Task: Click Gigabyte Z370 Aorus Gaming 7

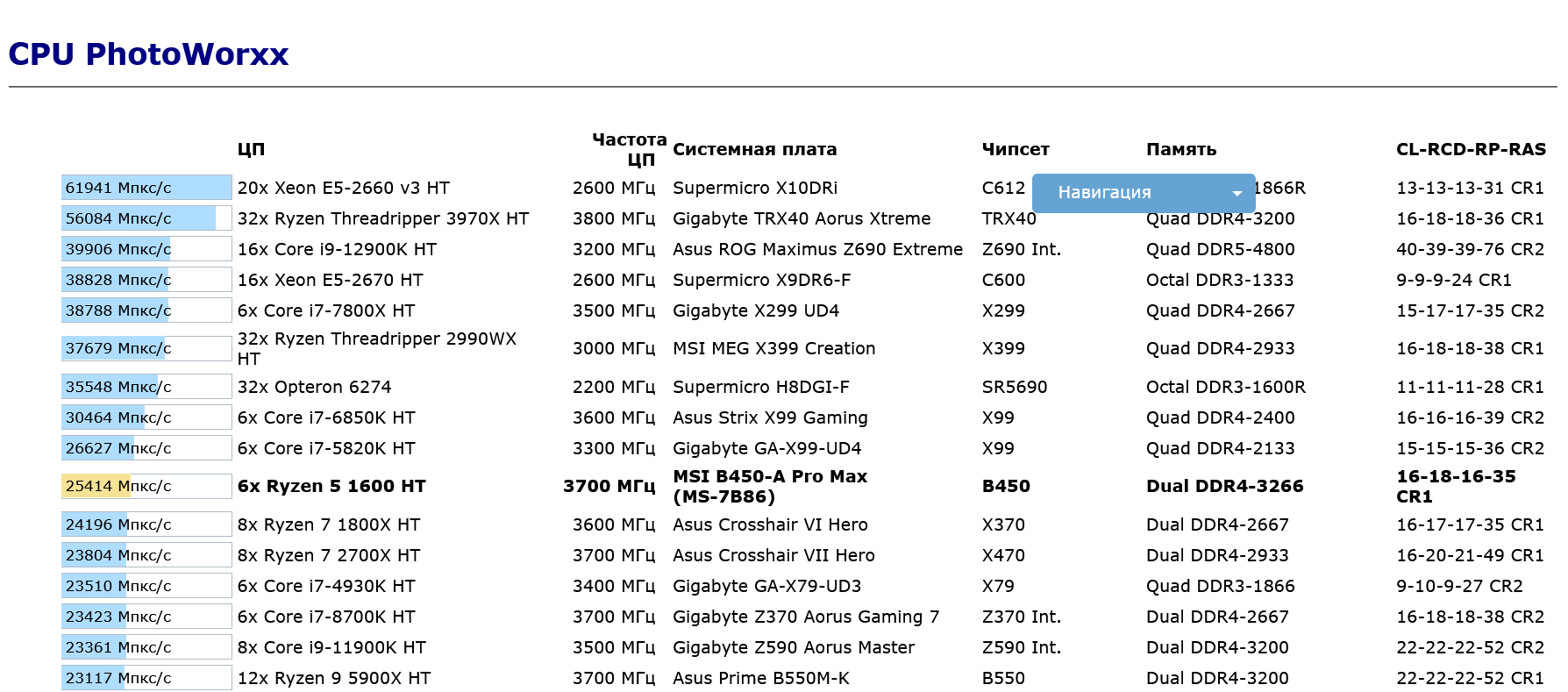Action: click(x=806, y=617)
